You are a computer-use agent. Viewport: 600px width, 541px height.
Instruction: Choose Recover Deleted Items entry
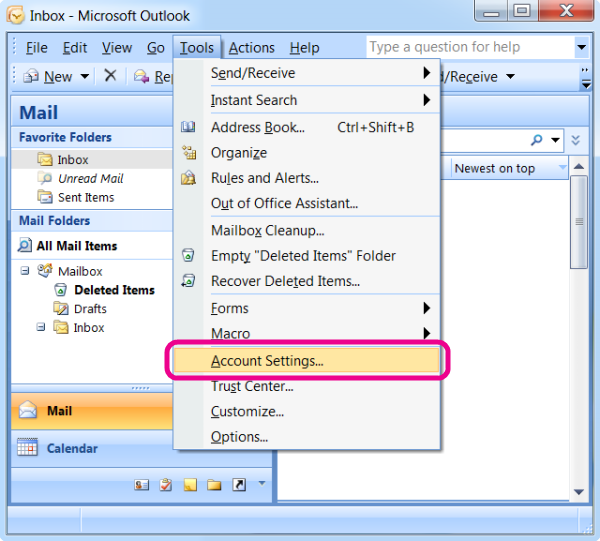(x=307, y=281)
